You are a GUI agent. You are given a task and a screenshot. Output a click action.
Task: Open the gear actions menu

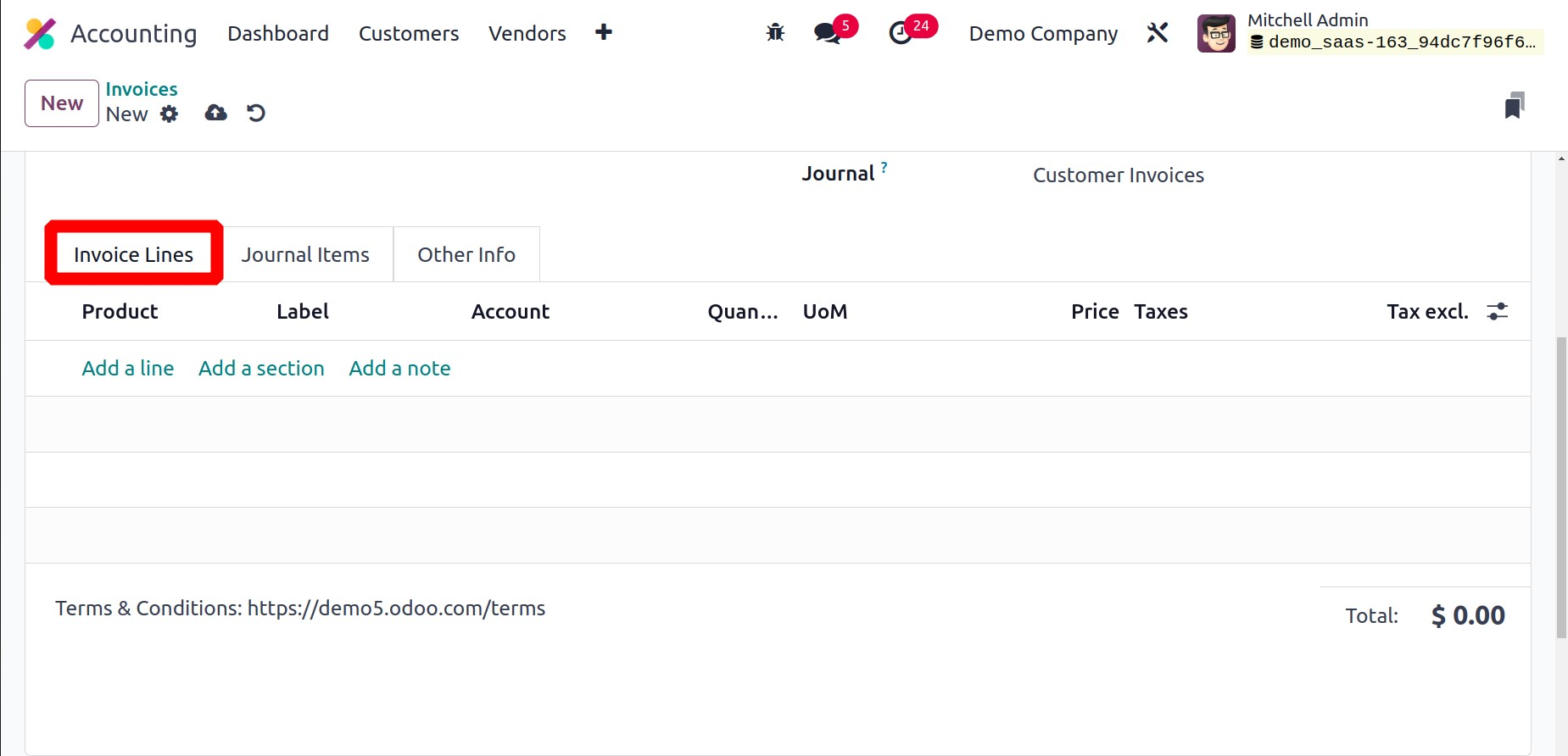170,114
